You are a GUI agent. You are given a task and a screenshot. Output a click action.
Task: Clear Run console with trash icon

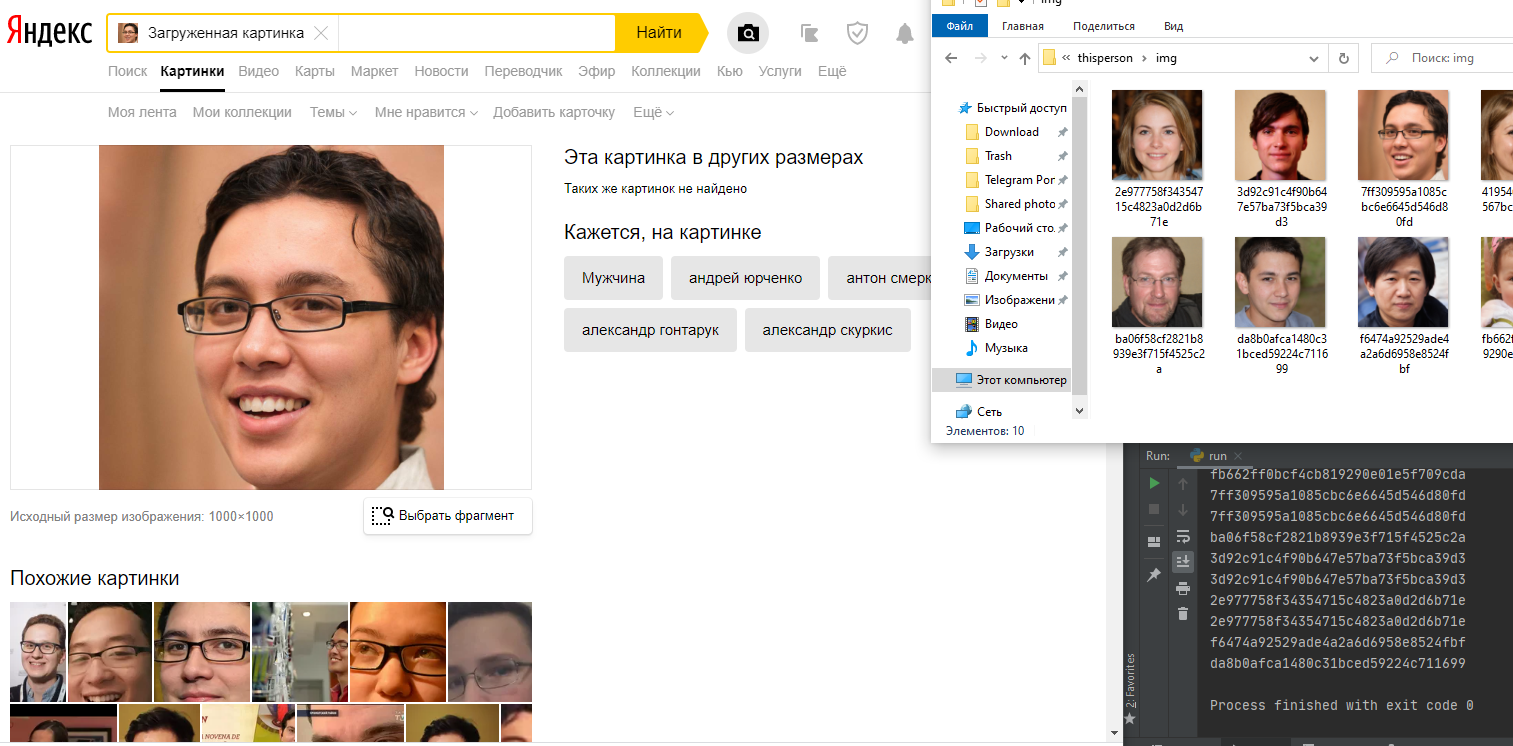[x=1183, y=614]
